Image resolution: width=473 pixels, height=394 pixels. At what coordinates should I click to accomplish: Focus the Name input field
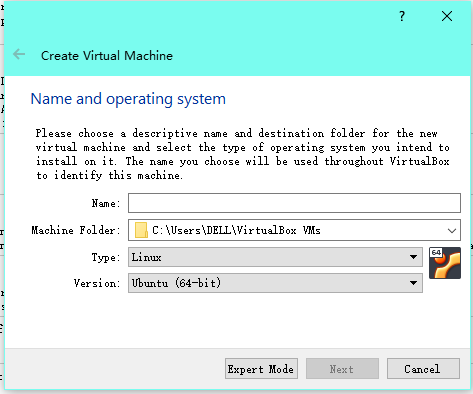click(294, 203)
